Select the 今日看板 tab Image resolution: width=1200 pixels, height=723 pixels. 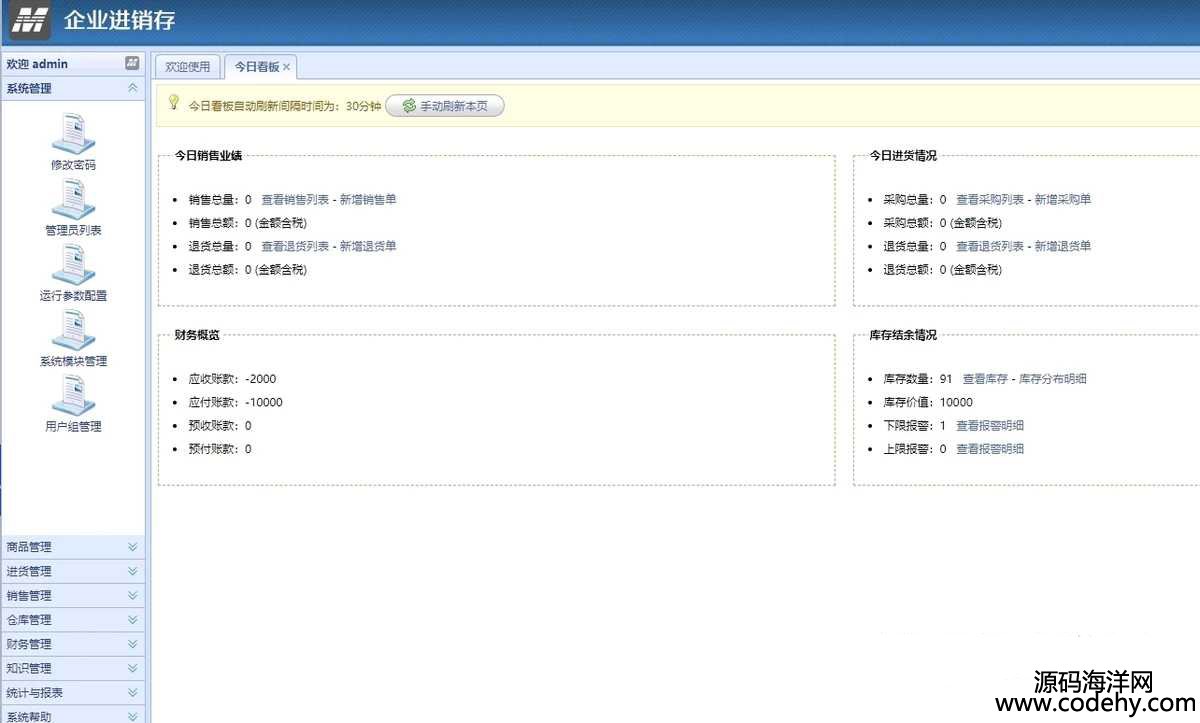(256, 67)
